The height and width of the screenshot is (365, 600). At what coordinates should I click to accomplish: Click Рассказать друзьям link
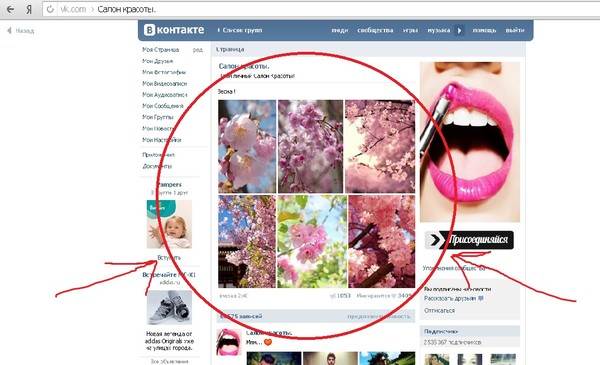pyautogui.click(x=453, y=298)
